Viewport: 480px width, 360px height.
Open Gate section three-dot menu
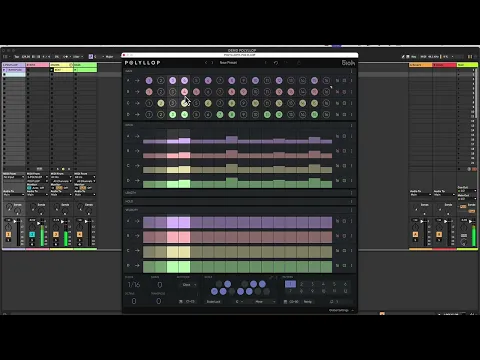click(351, 71)
